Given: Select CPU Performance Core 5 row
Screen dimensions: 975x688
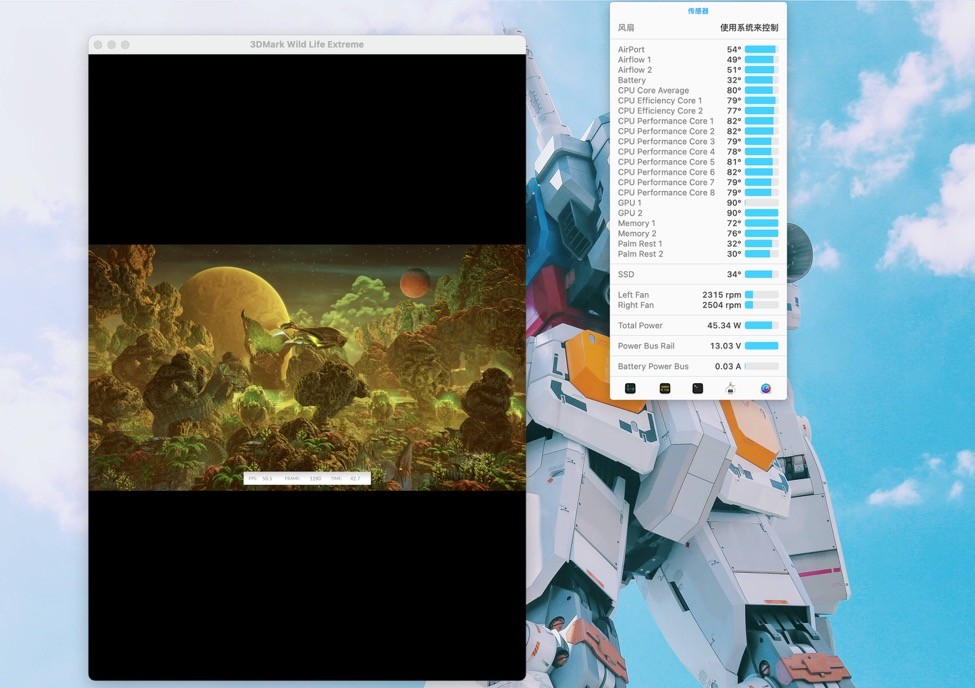Looking at the screenshot, I should click(698, 162).
